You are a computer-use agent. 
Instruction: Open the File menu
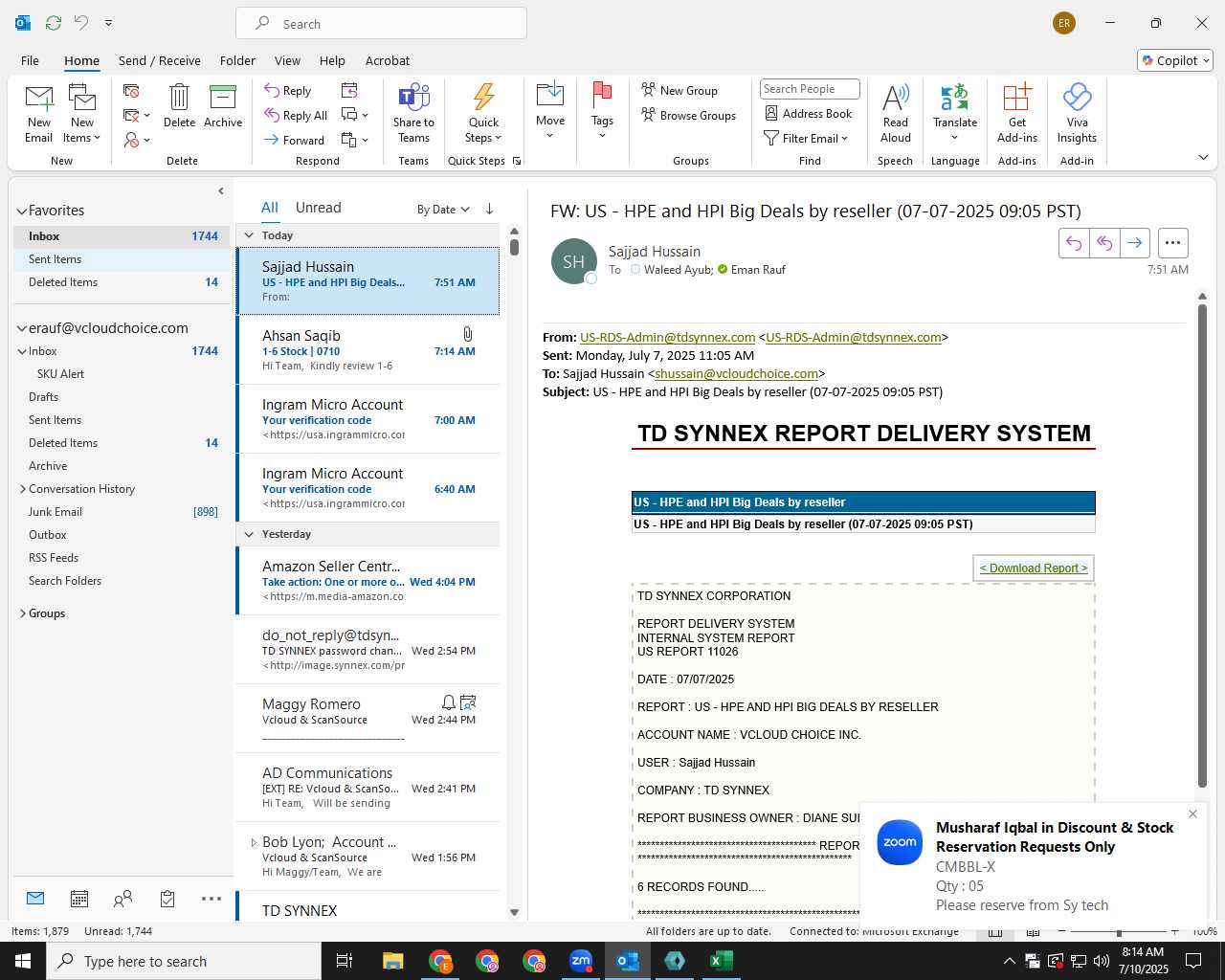[30, 60]
